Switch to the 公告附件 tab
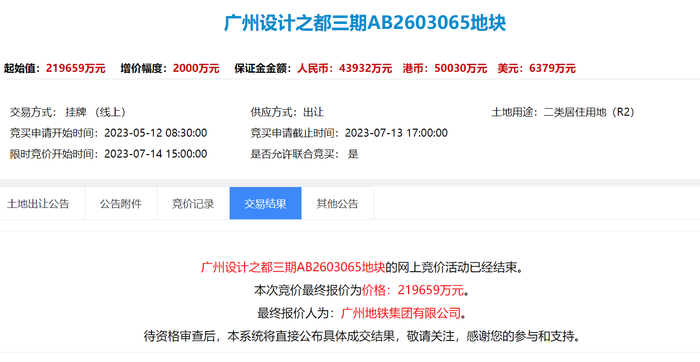Screen dimensions: 700x362 coord(121,204)
